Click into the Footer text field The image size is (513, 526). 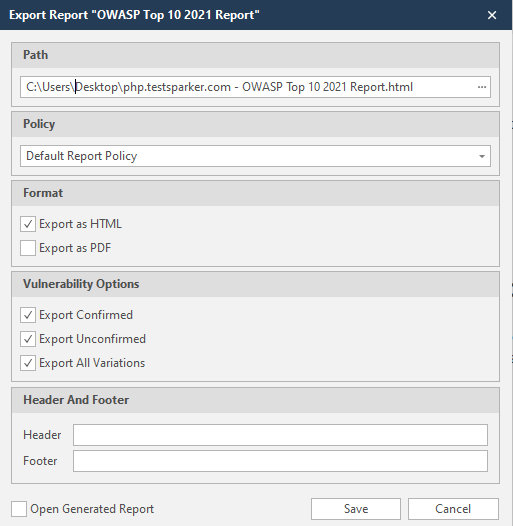pyautogui.click(x=280, y=461)
